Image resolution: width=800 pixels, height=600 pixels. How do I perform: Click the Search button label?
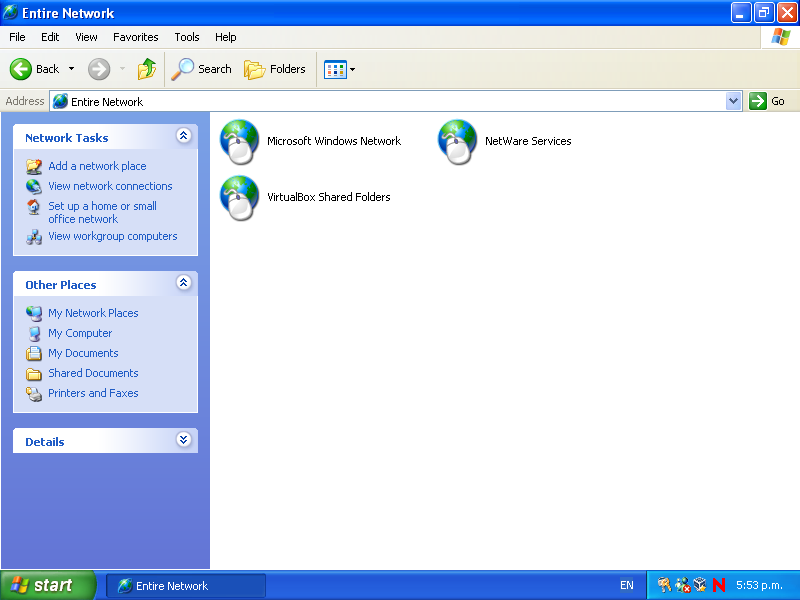215,69
